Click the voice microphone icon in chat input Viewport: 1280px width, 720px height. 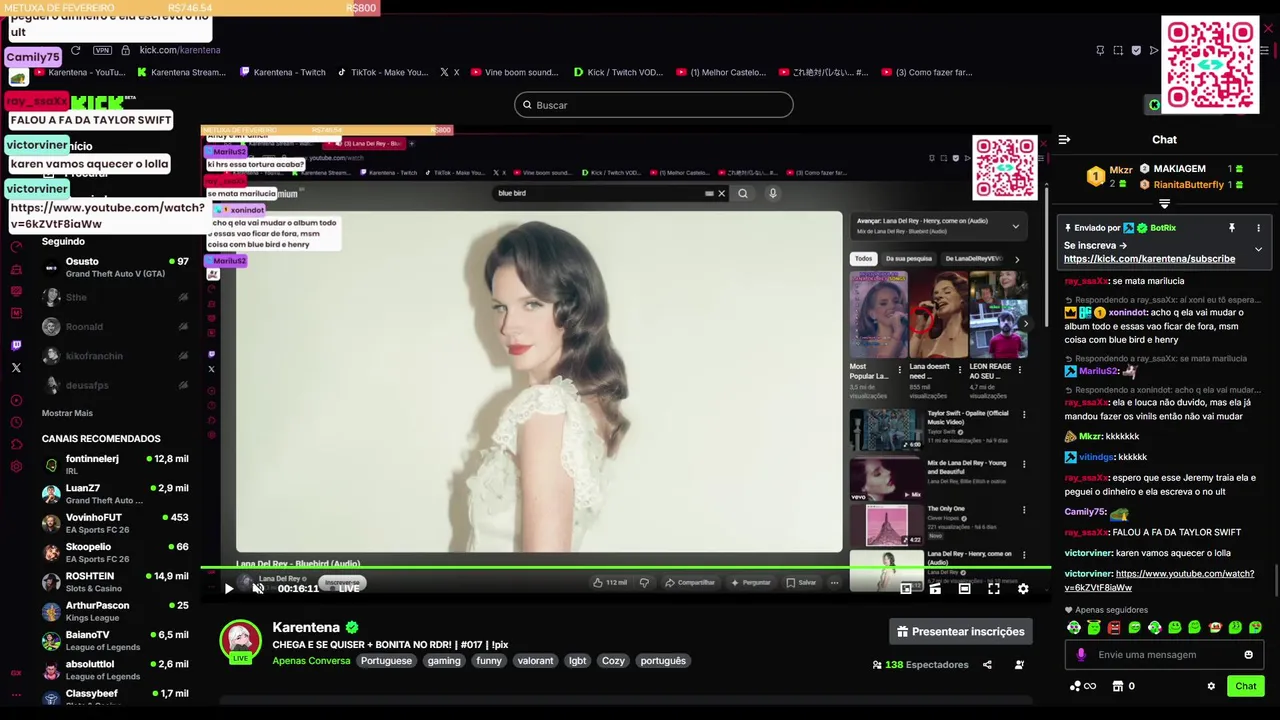point(1081,655)
